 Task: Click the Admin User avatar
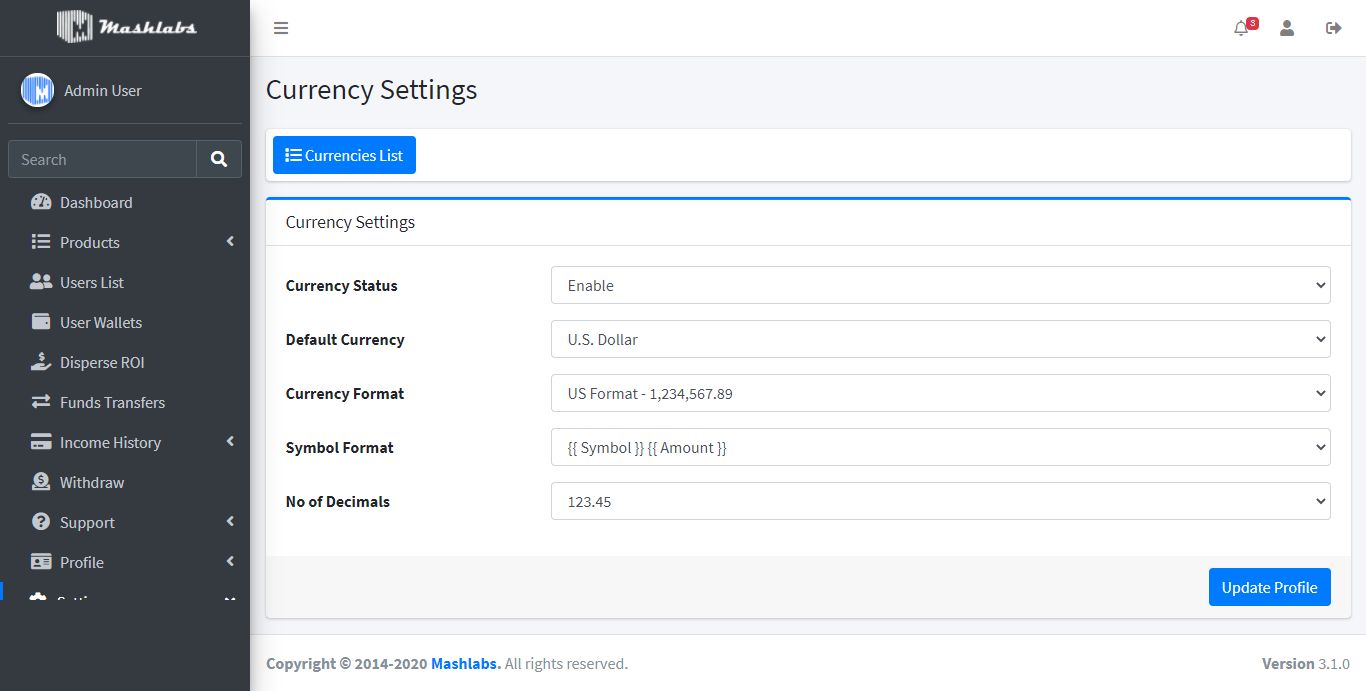[38, 90]
